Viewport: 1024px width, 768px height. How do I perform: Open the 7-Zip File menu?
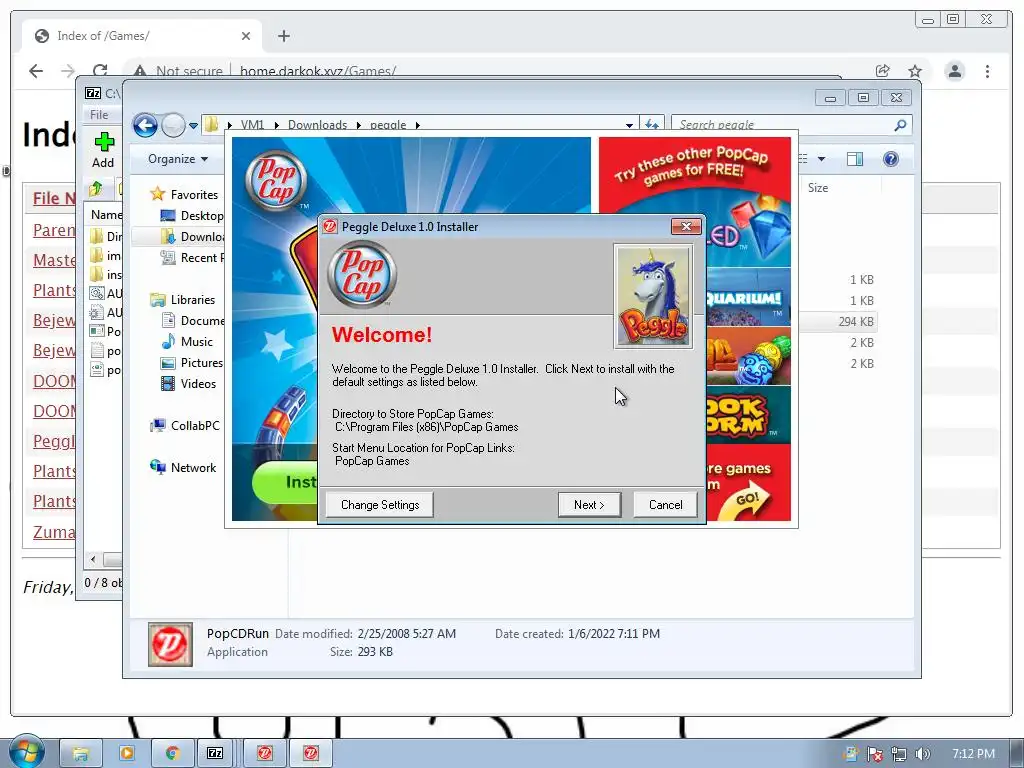[x=99, y=115]
